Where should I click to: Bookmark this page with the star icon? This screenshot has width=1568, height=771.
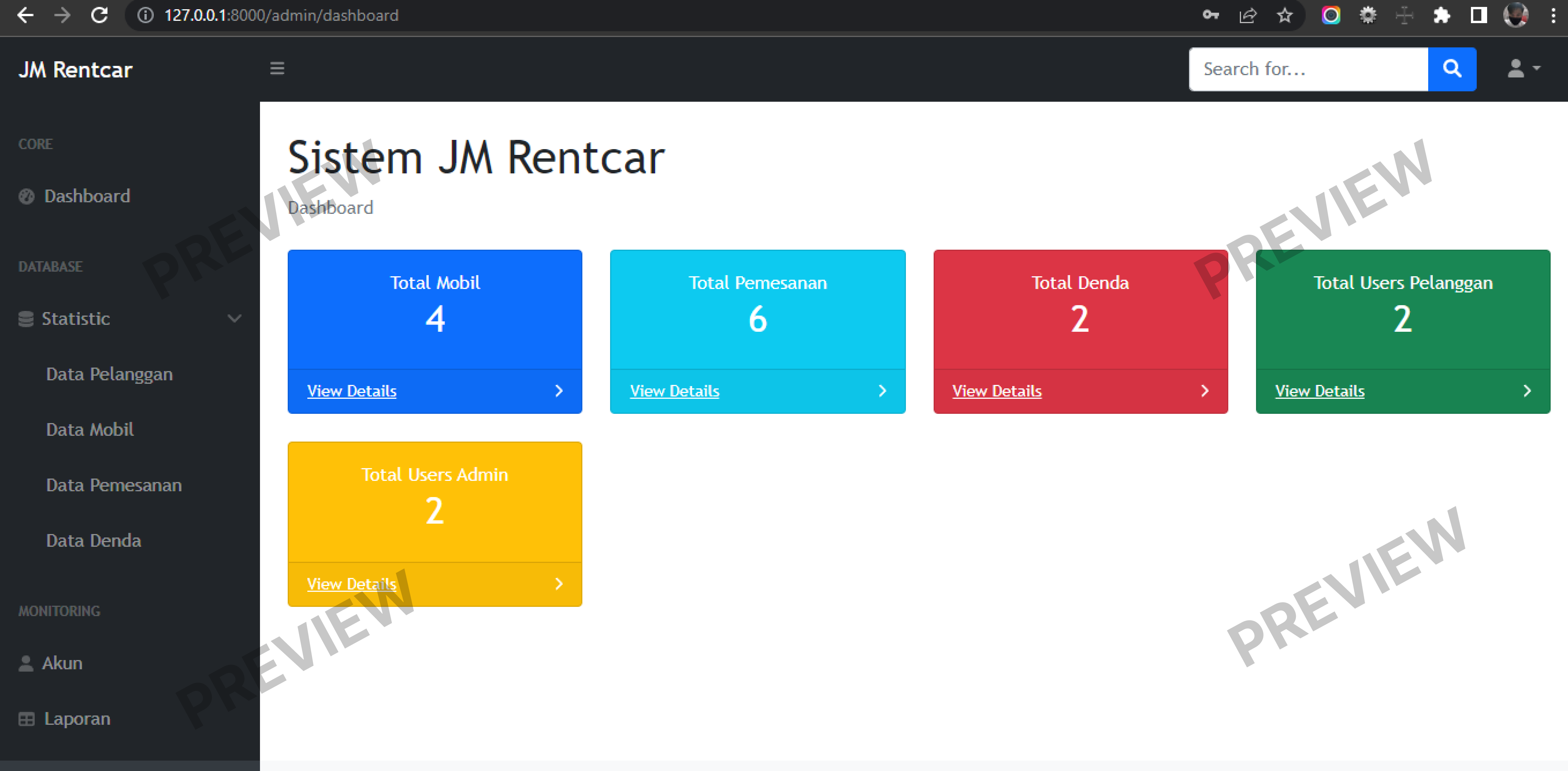coord(1285,15)
